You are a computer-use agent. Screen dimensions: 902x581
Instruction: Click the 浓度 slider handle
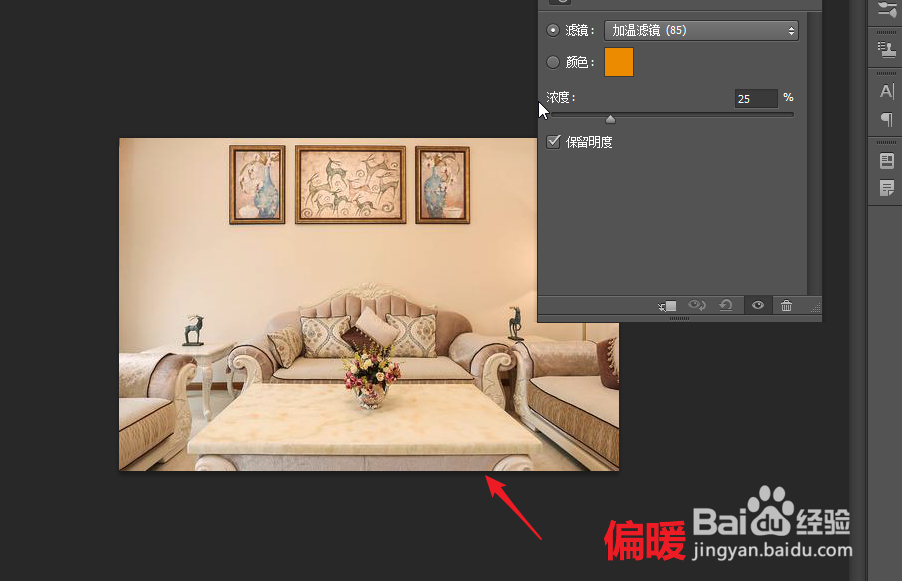pos(610,119)
